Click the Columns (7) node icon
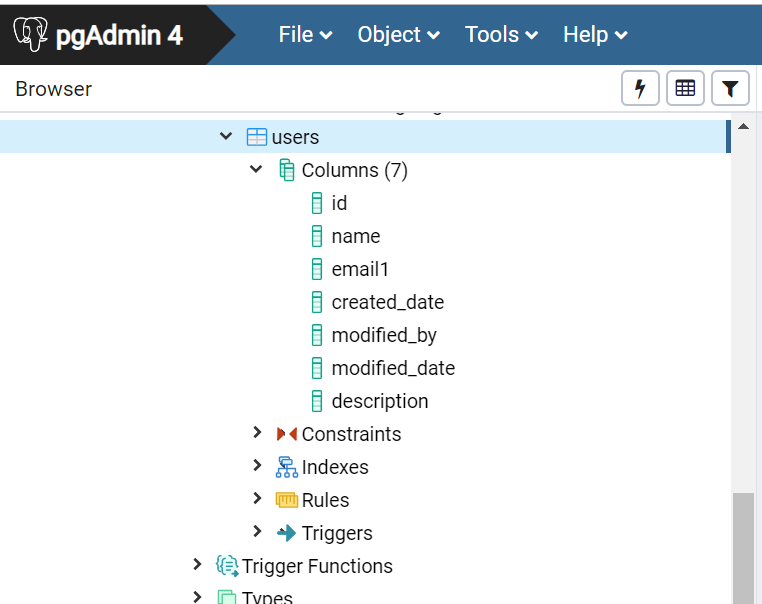The height and width of the screenshot is (604, 762). pos(286,170)
